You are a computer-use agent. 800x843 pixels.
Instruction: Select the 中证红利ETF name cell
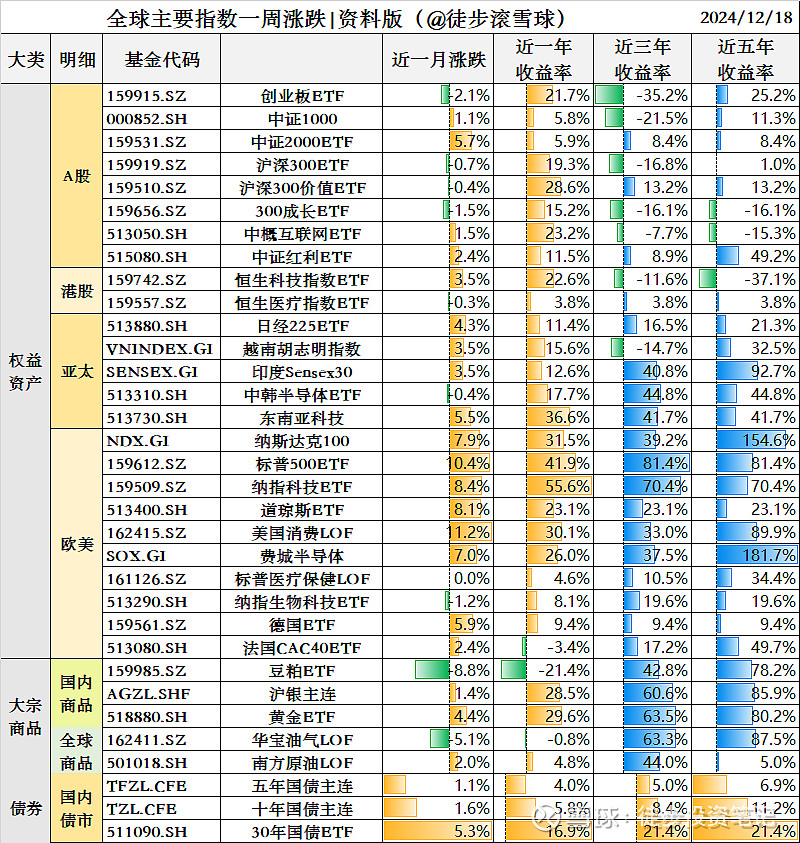coord(302,257)
